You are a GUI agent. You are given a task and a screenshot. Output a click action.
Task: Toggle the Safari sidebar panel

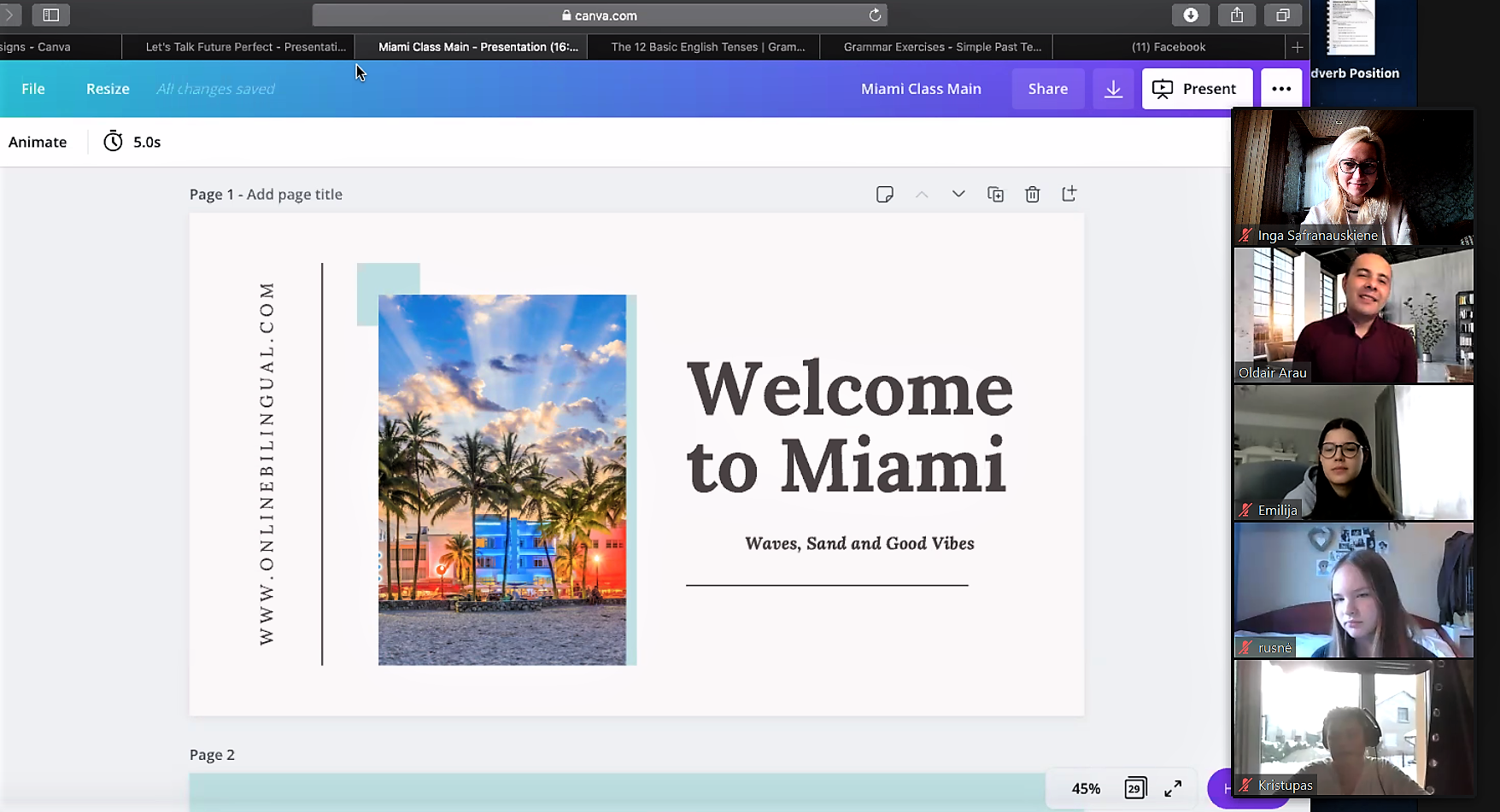[x=51, y=15]
